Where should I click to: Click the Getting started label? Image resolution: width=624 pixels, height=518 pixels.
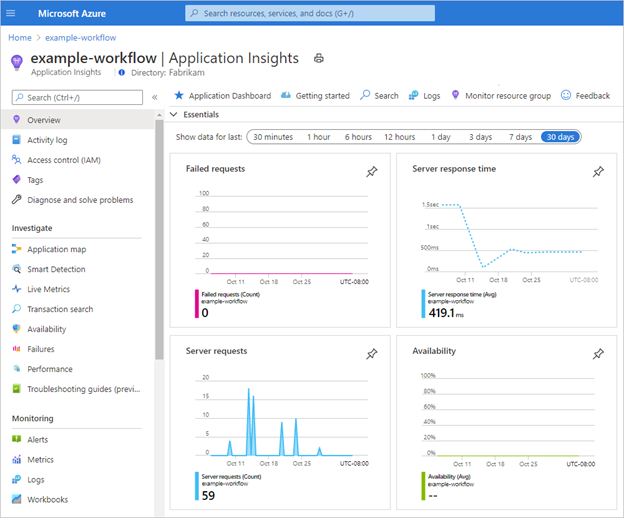point(322,95)
